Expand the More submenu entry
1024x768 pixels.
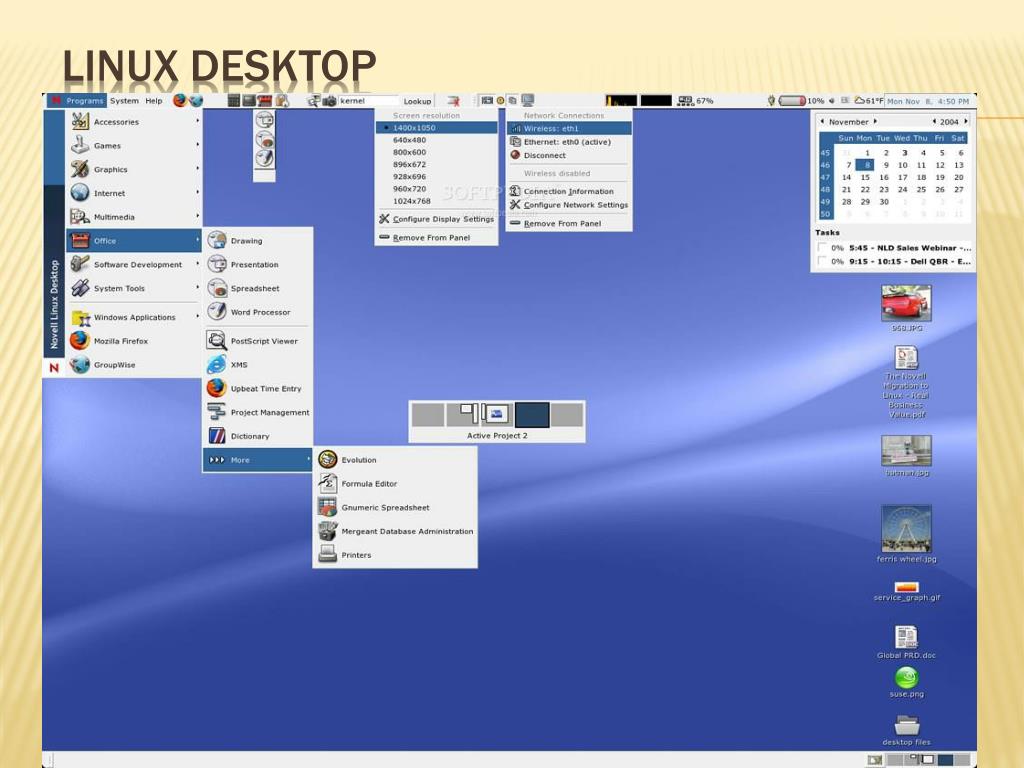(x=258, y=460)
